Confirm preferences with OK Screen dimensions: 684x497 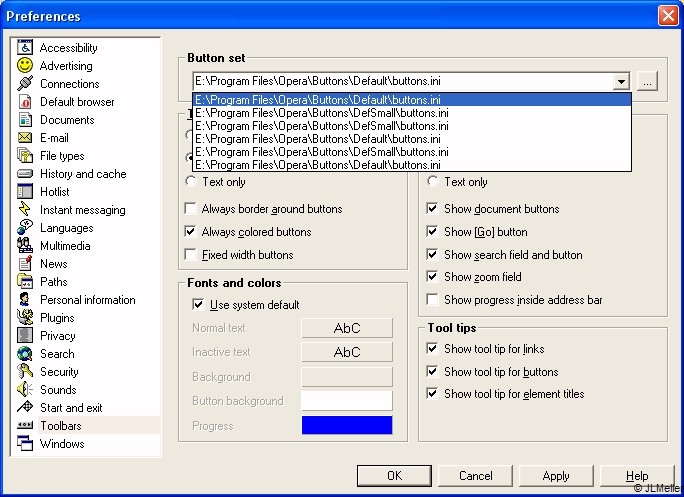(394, 476)
